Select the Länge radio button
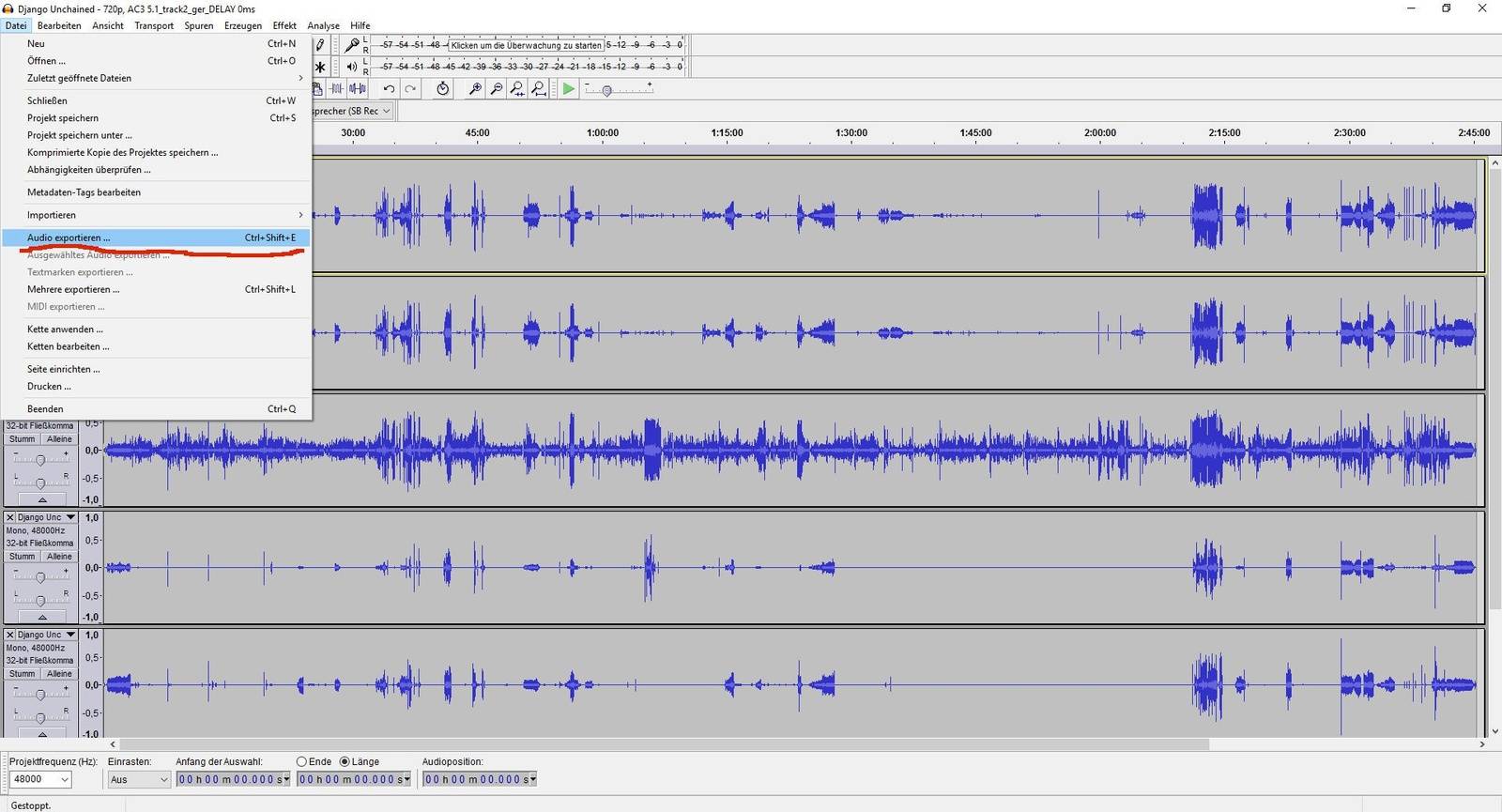The height and width of the screenshot is (812, 1502). (345, 761)
